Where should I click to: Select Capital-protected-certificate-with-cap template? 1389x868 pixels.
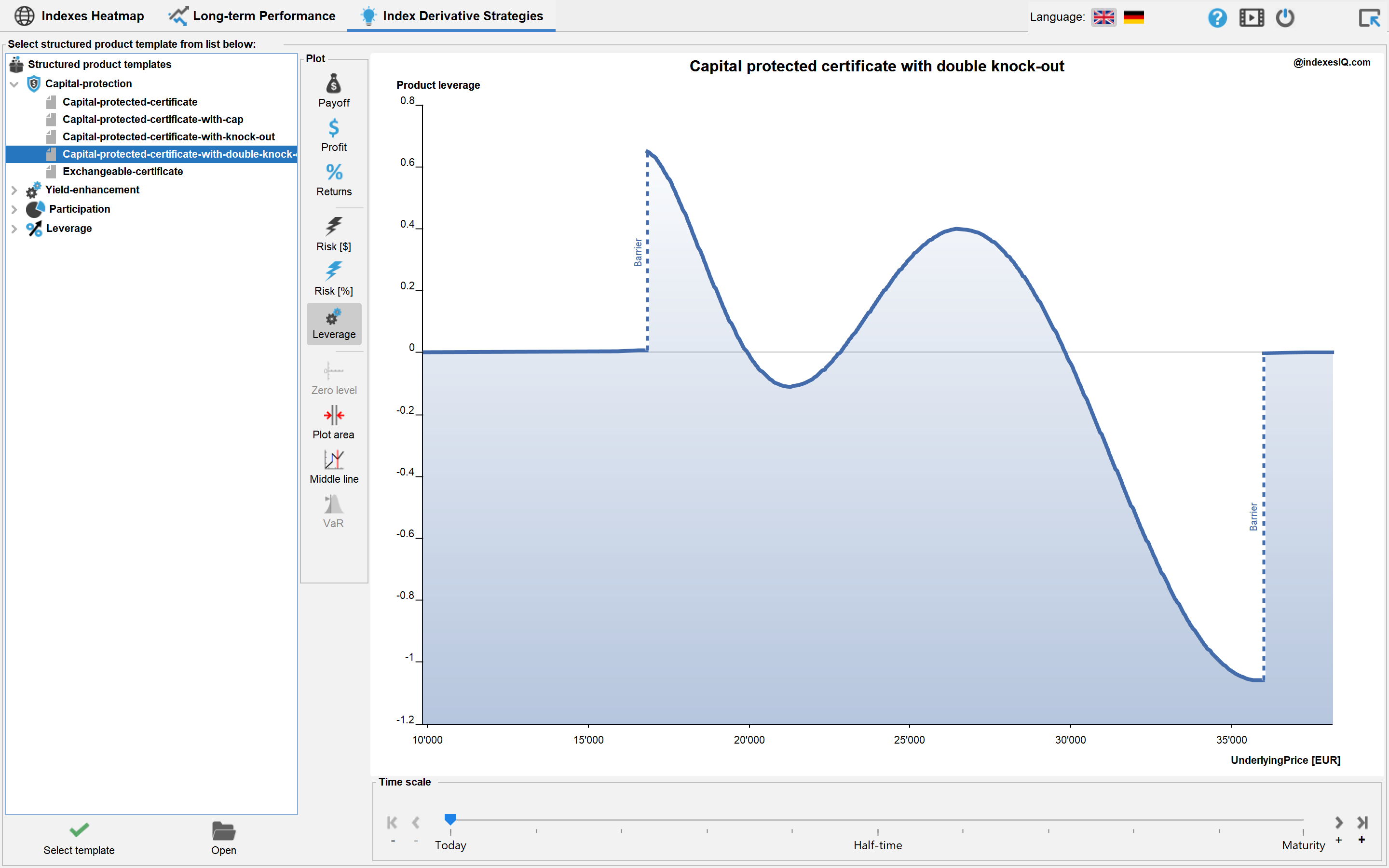tap(153, 120)
